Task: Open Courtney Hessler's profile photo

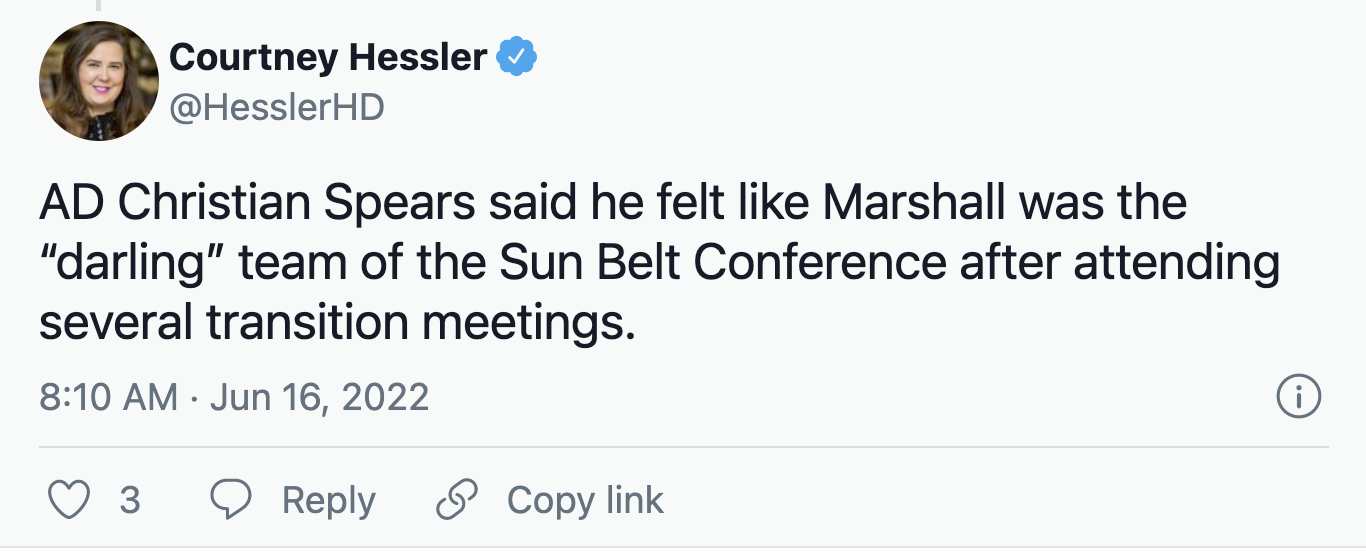Action: 99,81
